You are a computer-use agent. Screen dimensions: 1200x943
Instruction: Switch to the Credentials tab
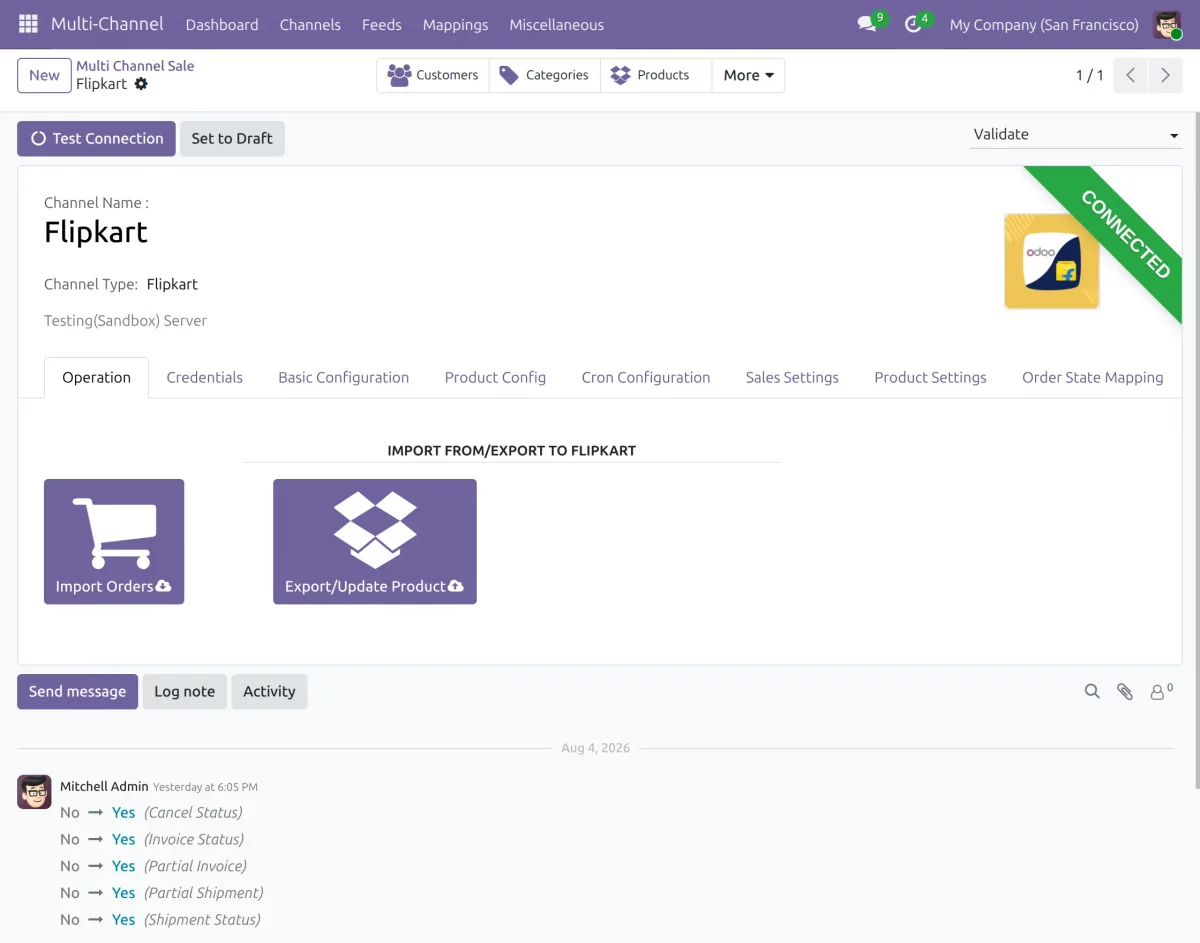[x=205, y=377]
